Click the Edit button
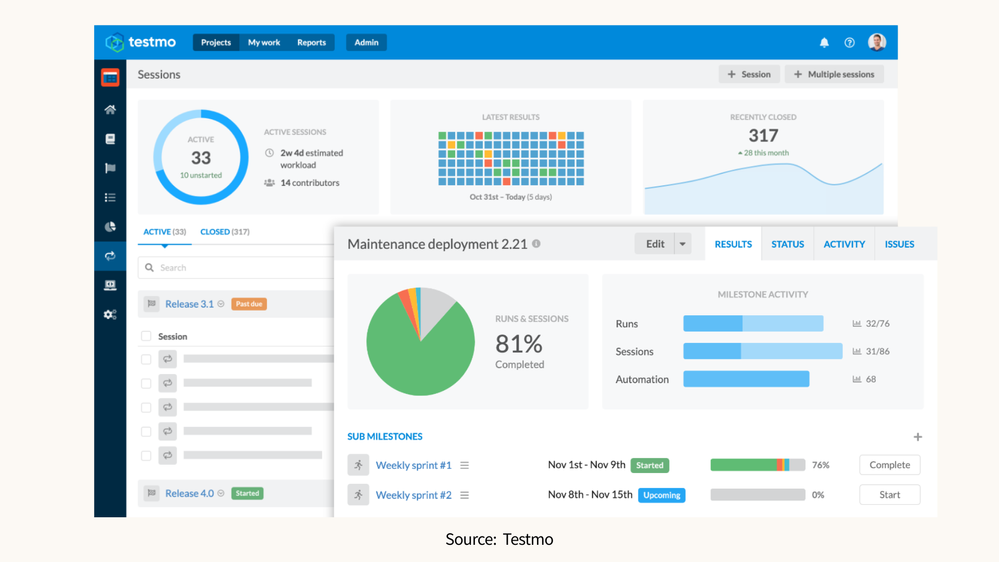Image resolution: width=999 pixels, height=562 pixels. (655, 243)
